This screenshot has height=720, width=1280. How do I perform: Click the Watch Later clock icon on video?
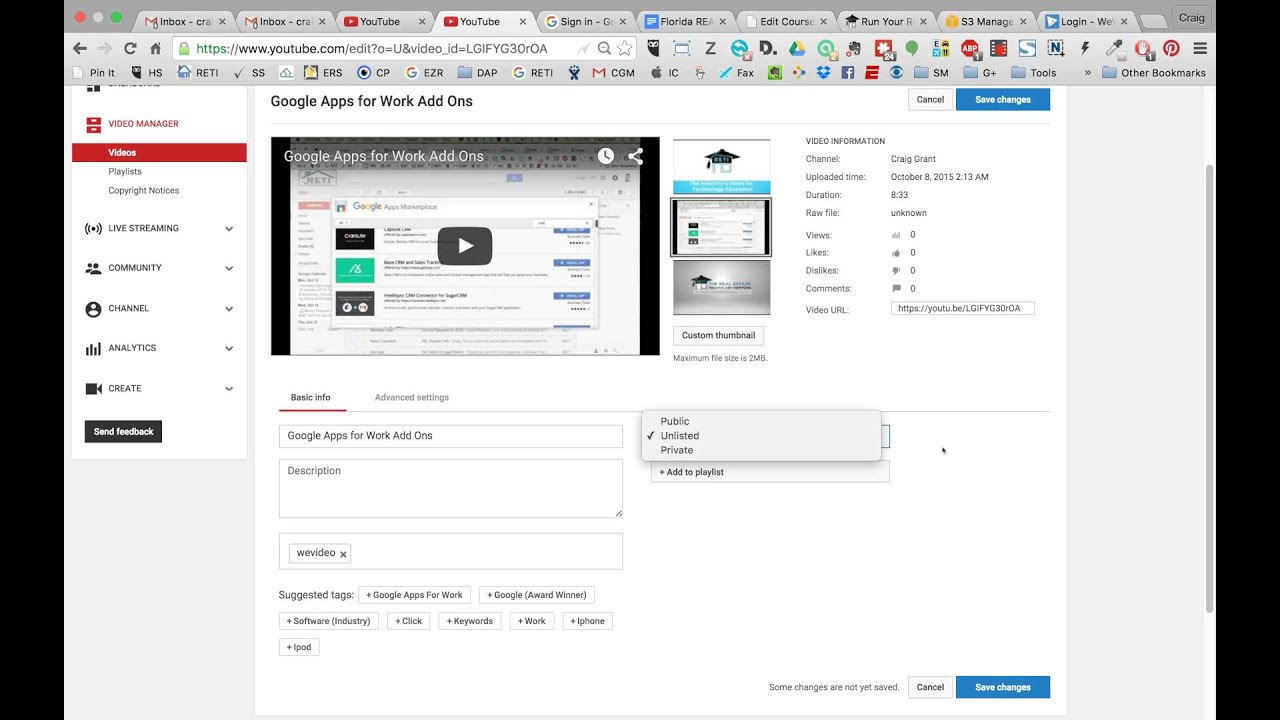[606, 156]
